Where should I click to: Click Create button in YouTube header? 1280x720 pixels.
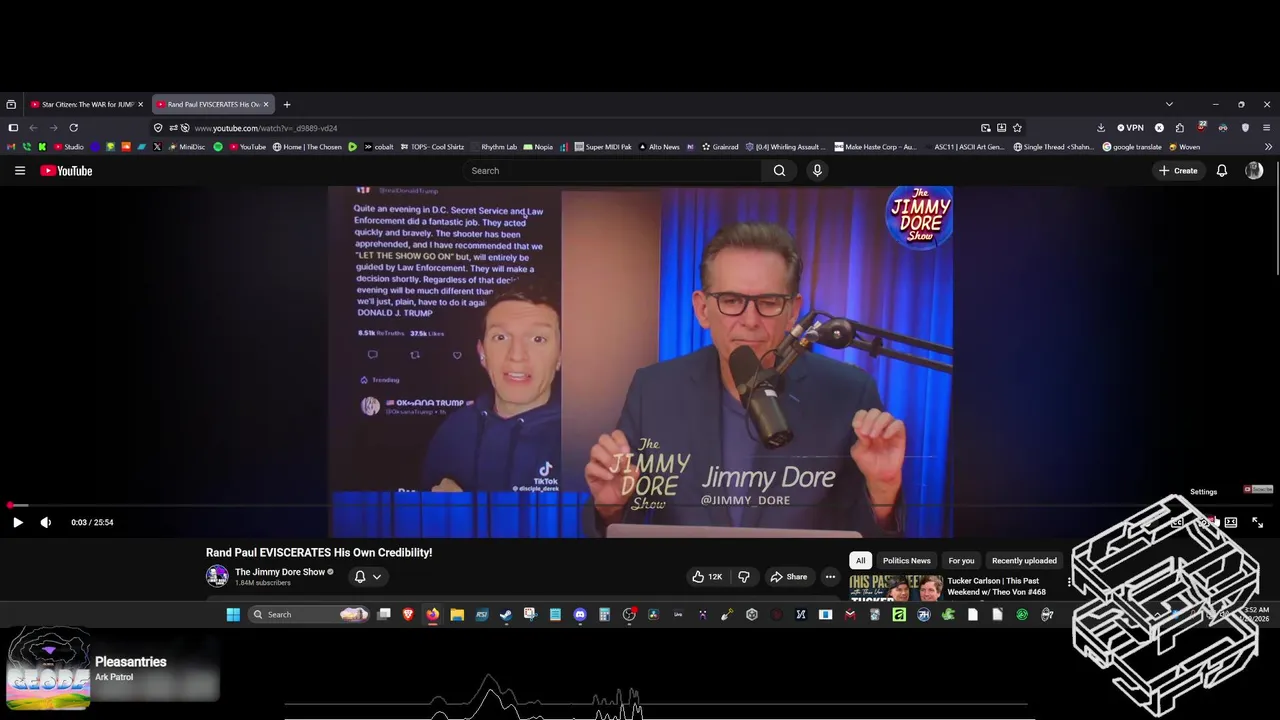[1178, 171]
